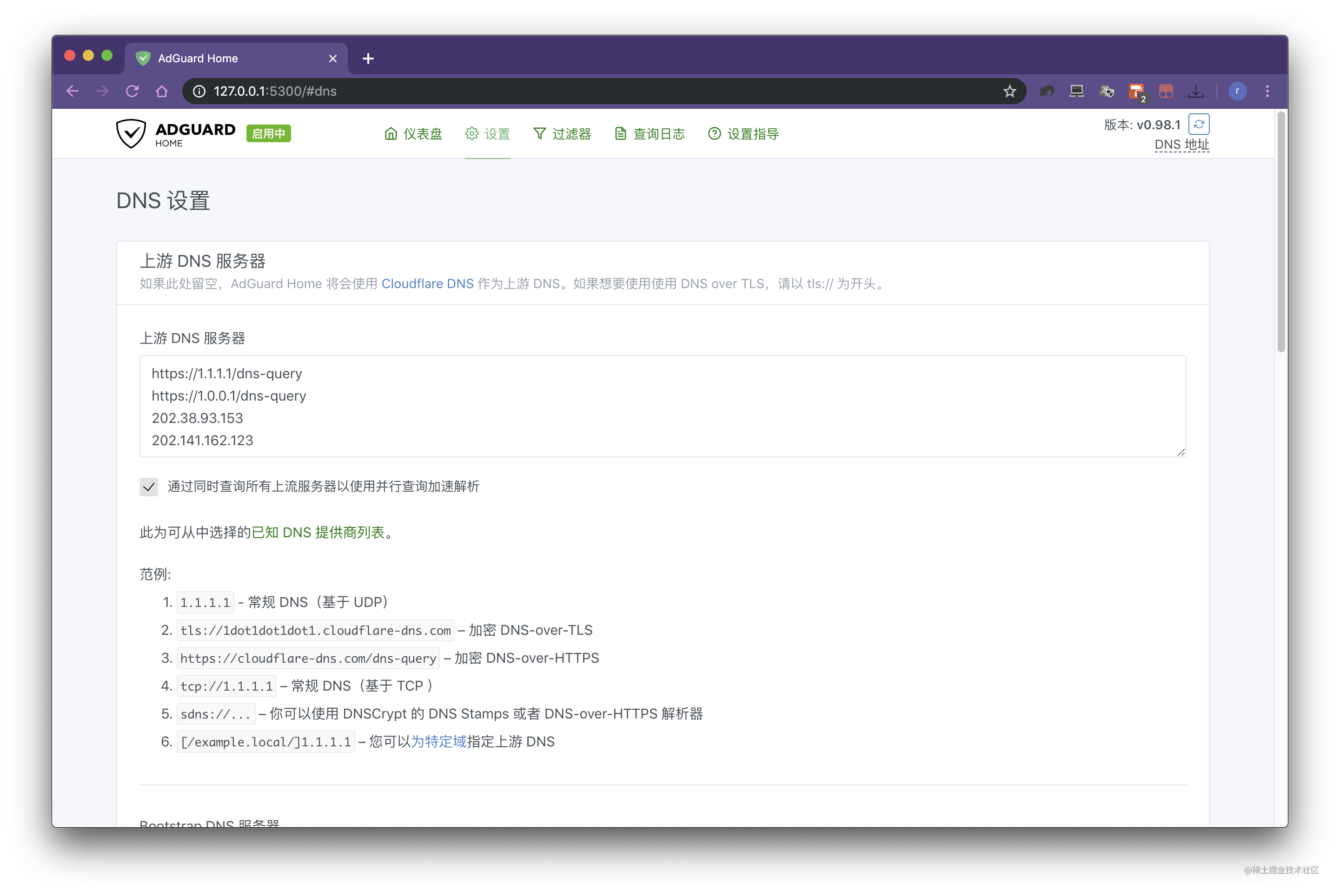Bookmark this page with the star icon
Image resolution: width=1340 pixels, height=896 pixels.
[1009, 92]
